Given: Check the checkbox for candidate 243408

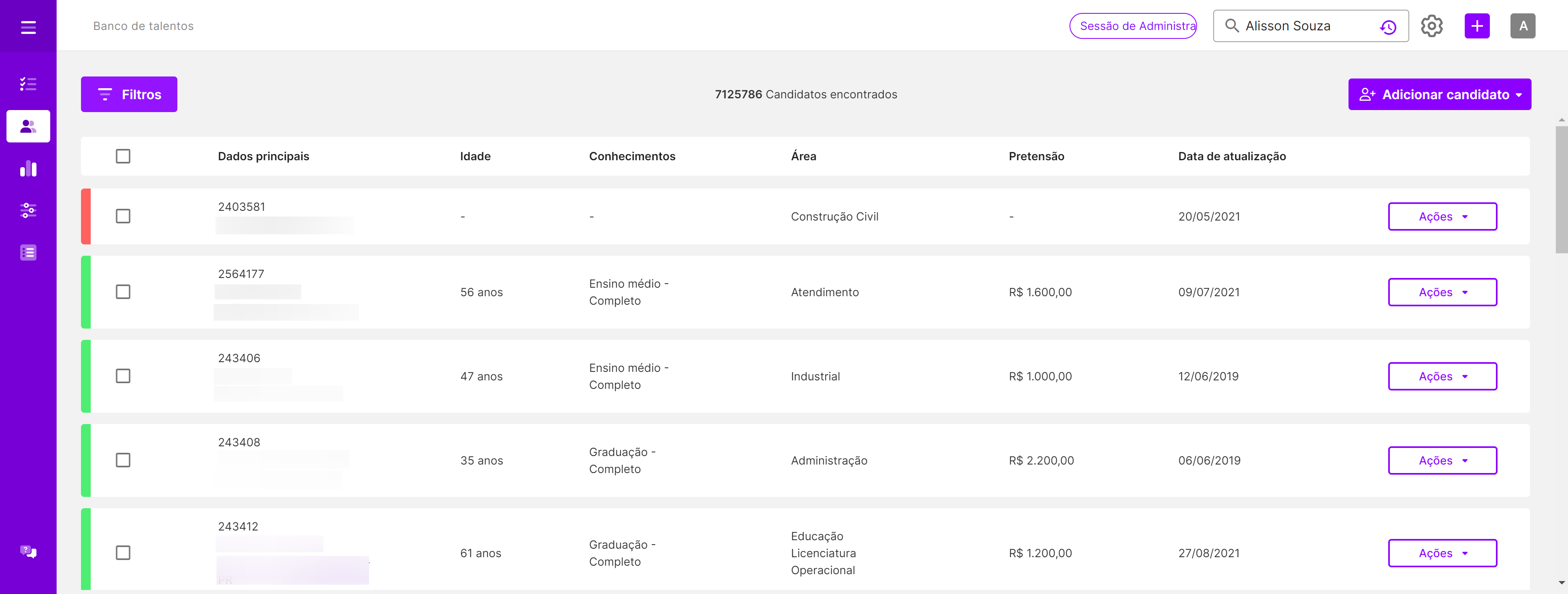Looking at the screenshot, I should 123,460.
